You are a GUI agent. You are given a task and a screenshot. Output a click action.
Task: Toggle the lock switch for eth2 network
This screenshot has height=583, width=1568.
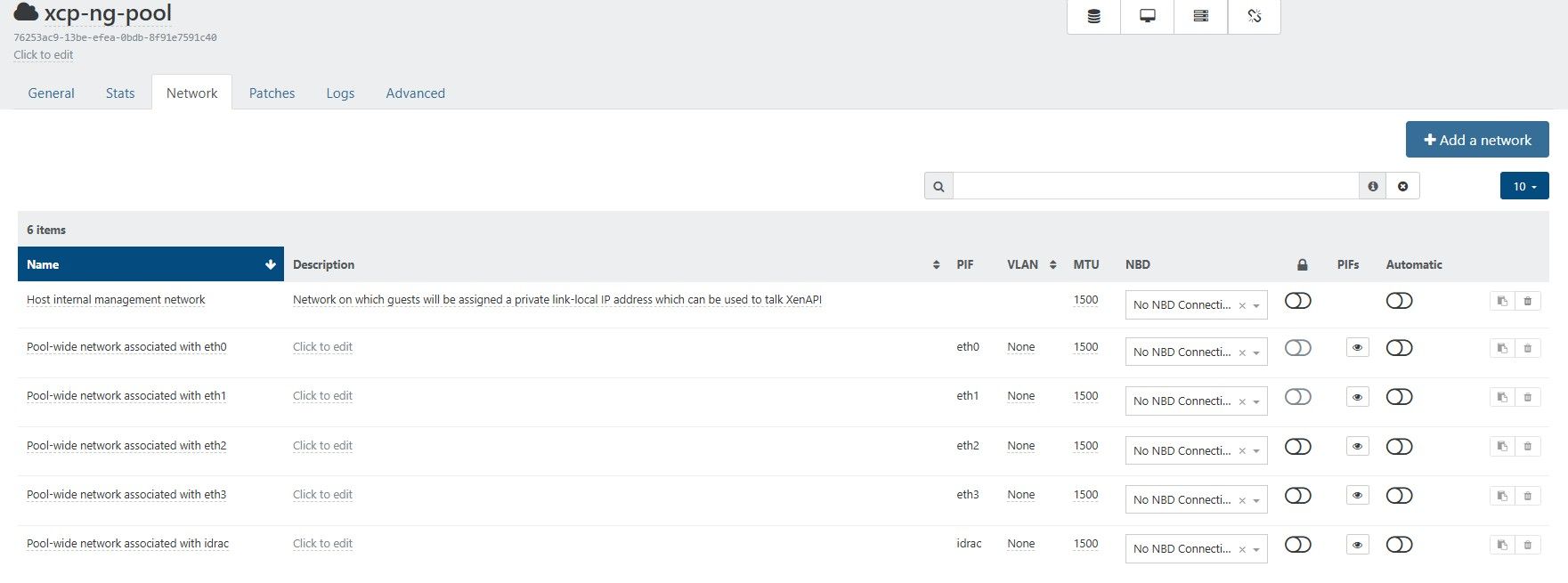1297,447
